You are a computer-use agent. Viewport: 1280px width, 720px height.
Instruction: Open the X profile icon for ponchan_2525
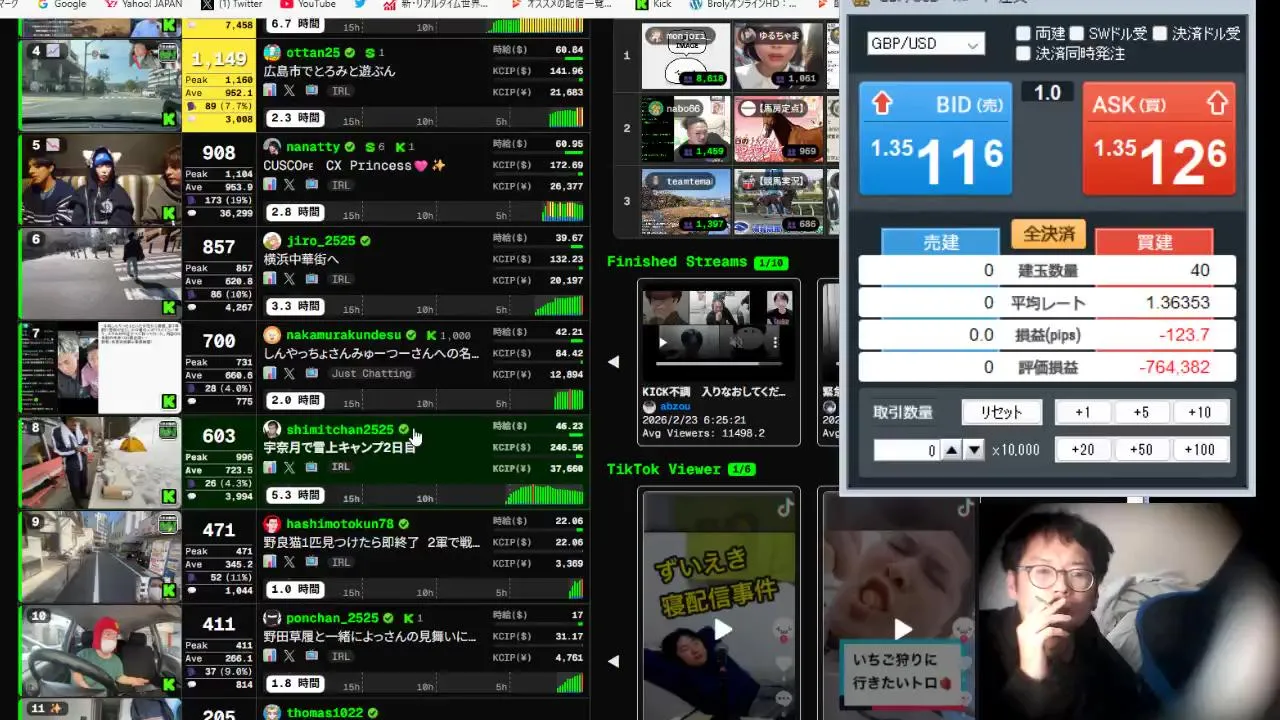(x=289, y=656)
